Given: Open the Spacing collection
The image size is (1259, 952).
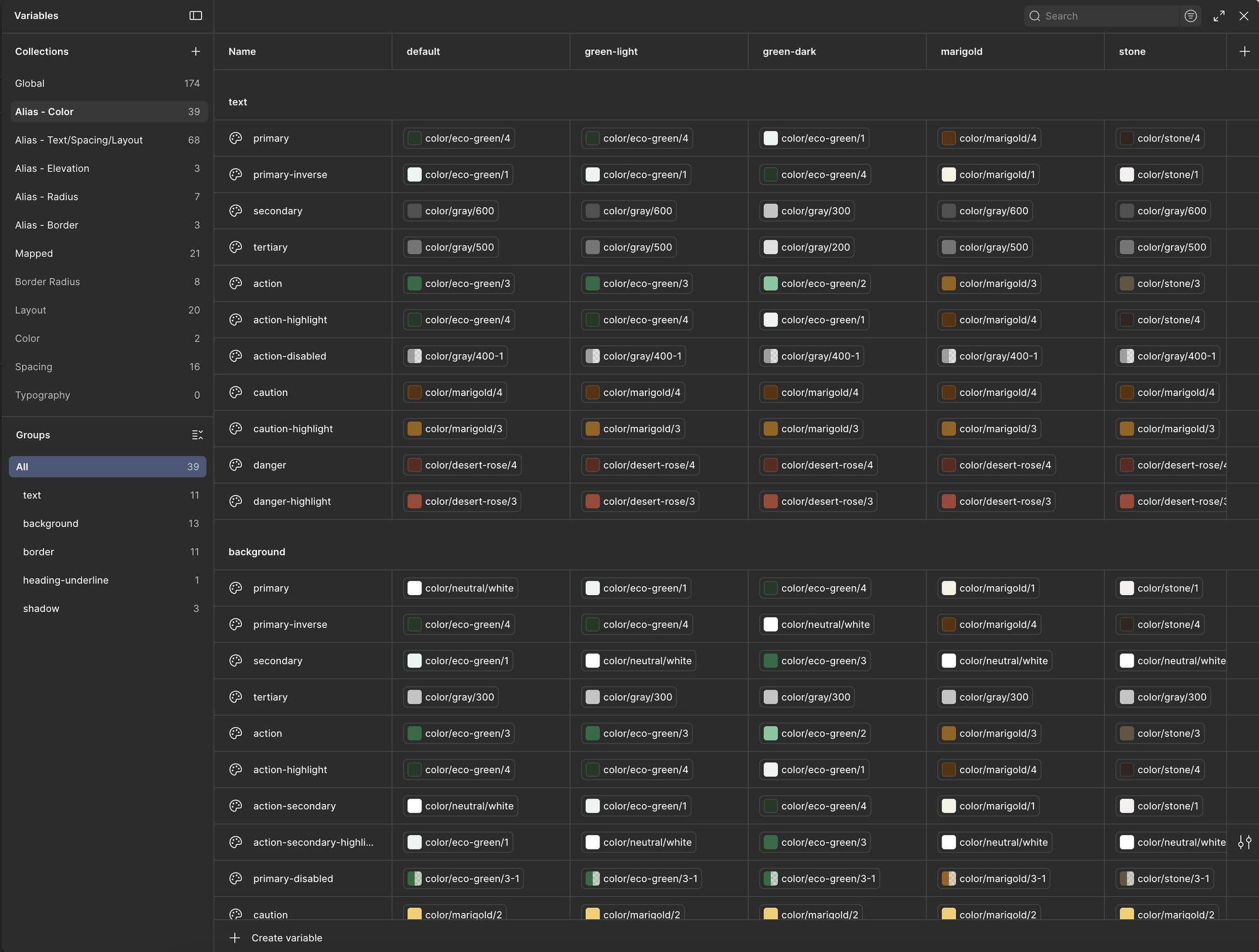Looking at the screenshot, I should [x=108, y=366].
